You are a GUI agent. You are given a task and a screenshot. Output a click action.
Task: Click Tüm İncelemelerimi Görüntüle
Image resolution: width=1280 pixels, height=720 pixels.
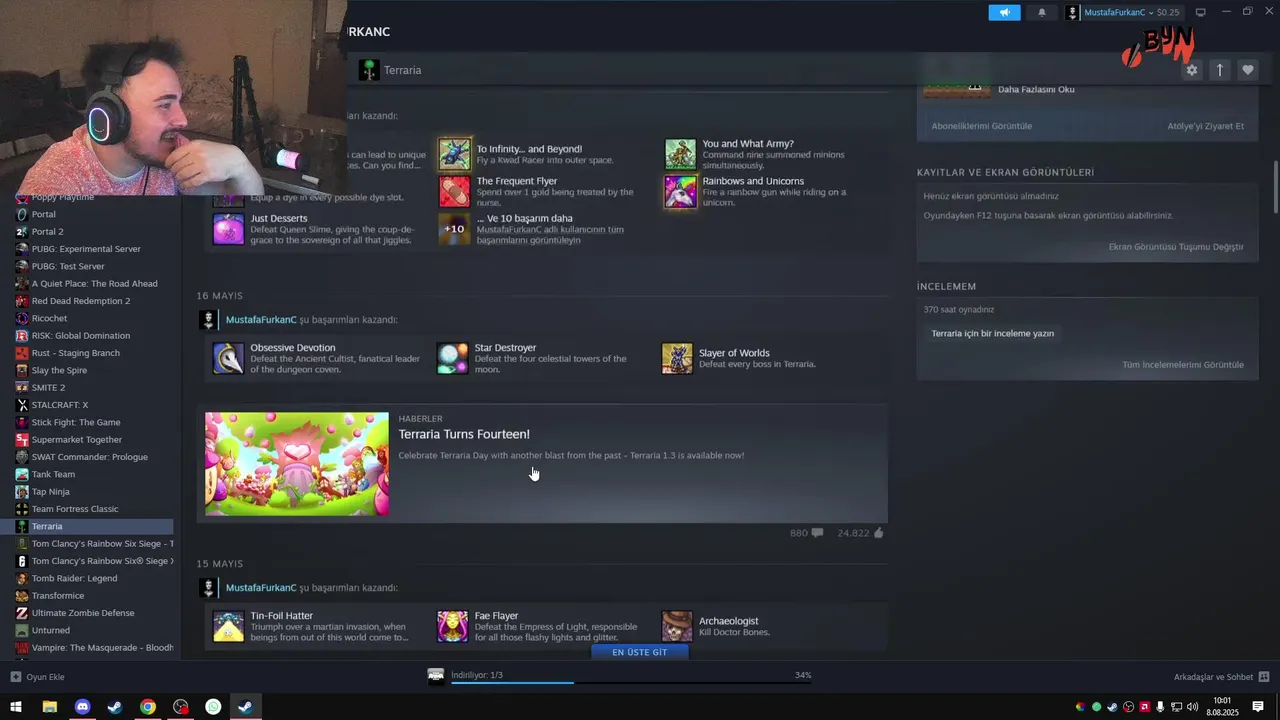tap(1183, 365)
